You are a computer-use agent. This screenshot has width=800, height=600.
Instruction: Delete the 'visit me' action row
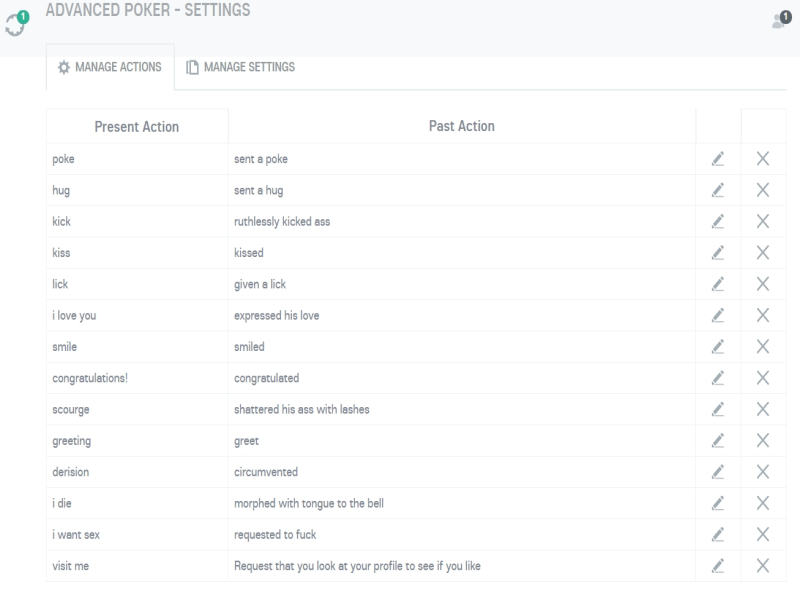click(763, 566)
